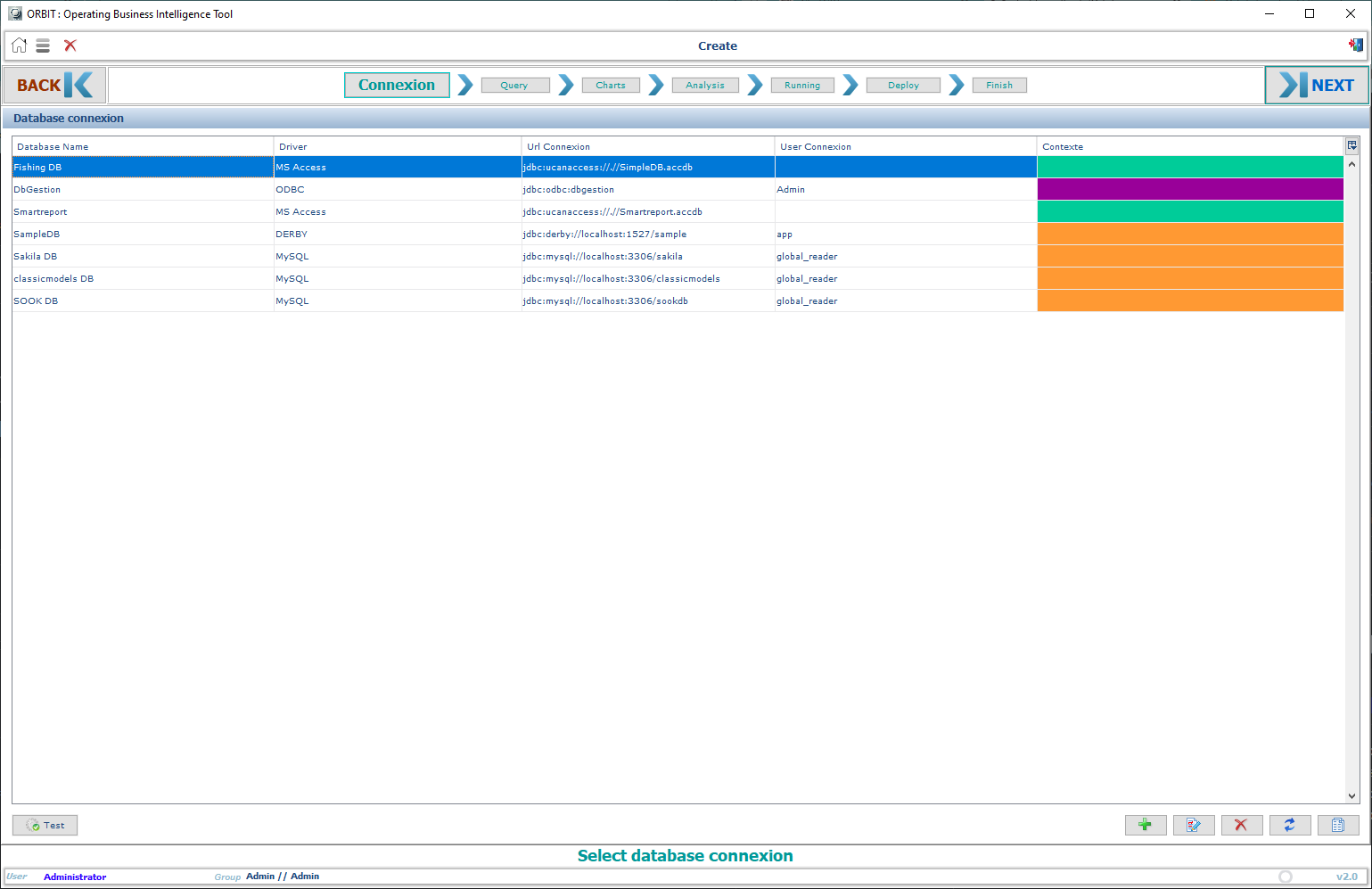Screen dimensions: 1372x889
Task: Click the purple Contexte cell of DbGestion
Action: [x=1190, y=189]
